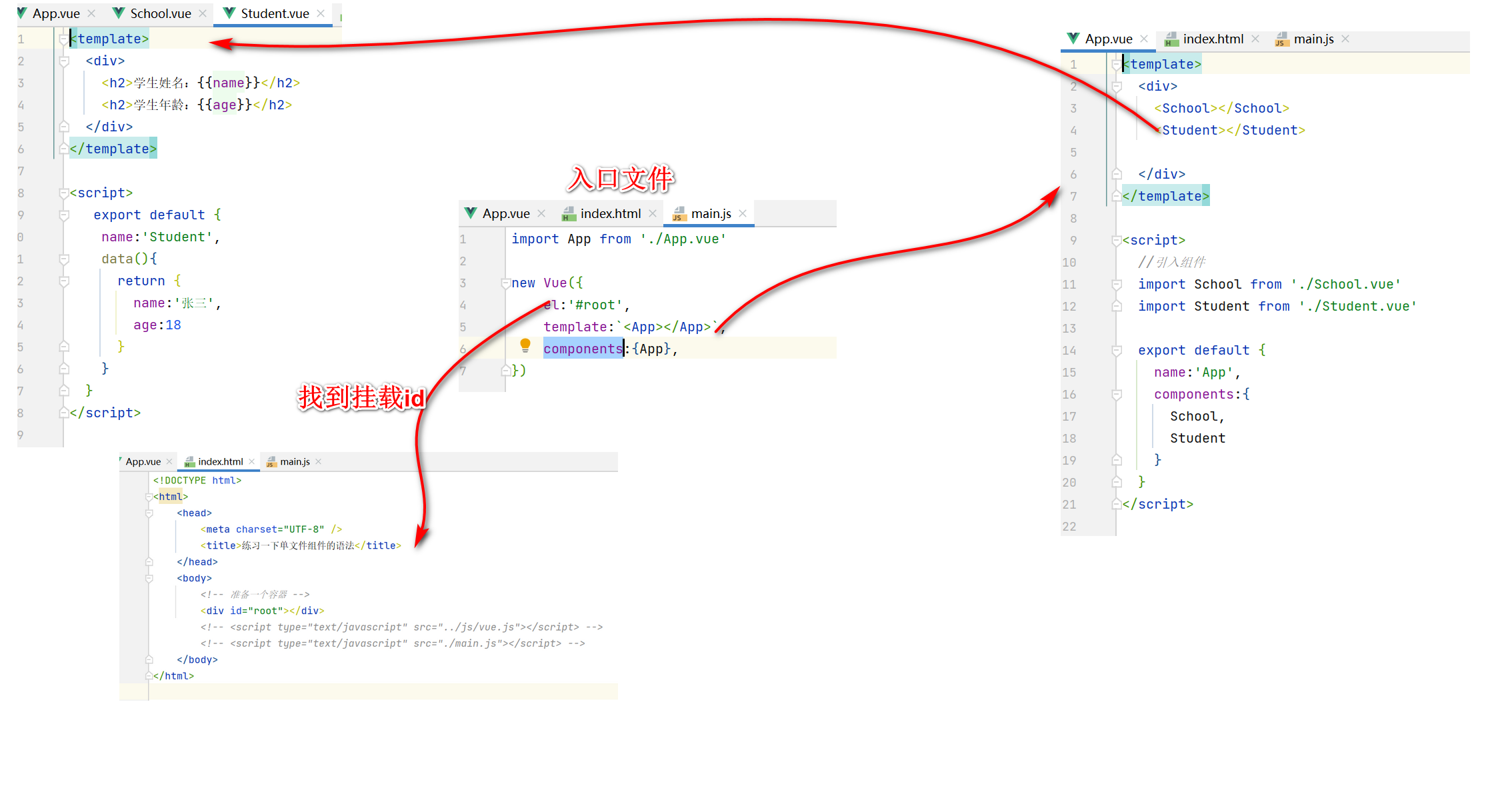Click './School.vue' import path in App.vue
Image resolution: width=1512 pixels, height=786 pixels.
[1346, 284]
